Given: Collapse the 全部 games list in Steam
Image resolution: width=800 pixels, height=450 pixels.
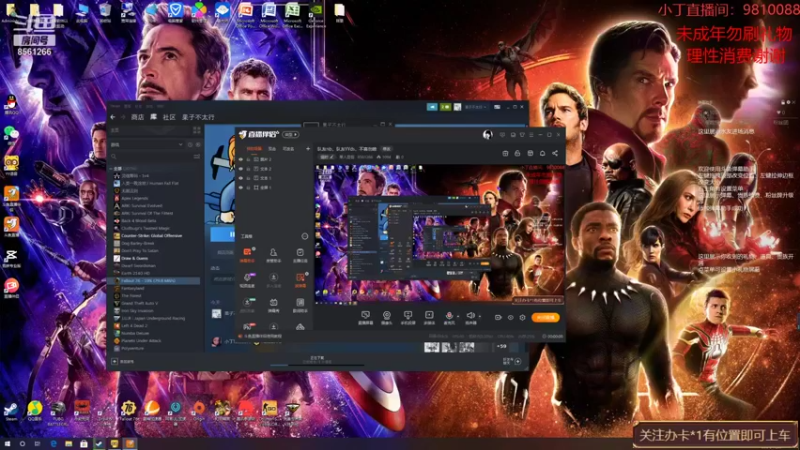Looking at the screenshot, I should point(112,168).
